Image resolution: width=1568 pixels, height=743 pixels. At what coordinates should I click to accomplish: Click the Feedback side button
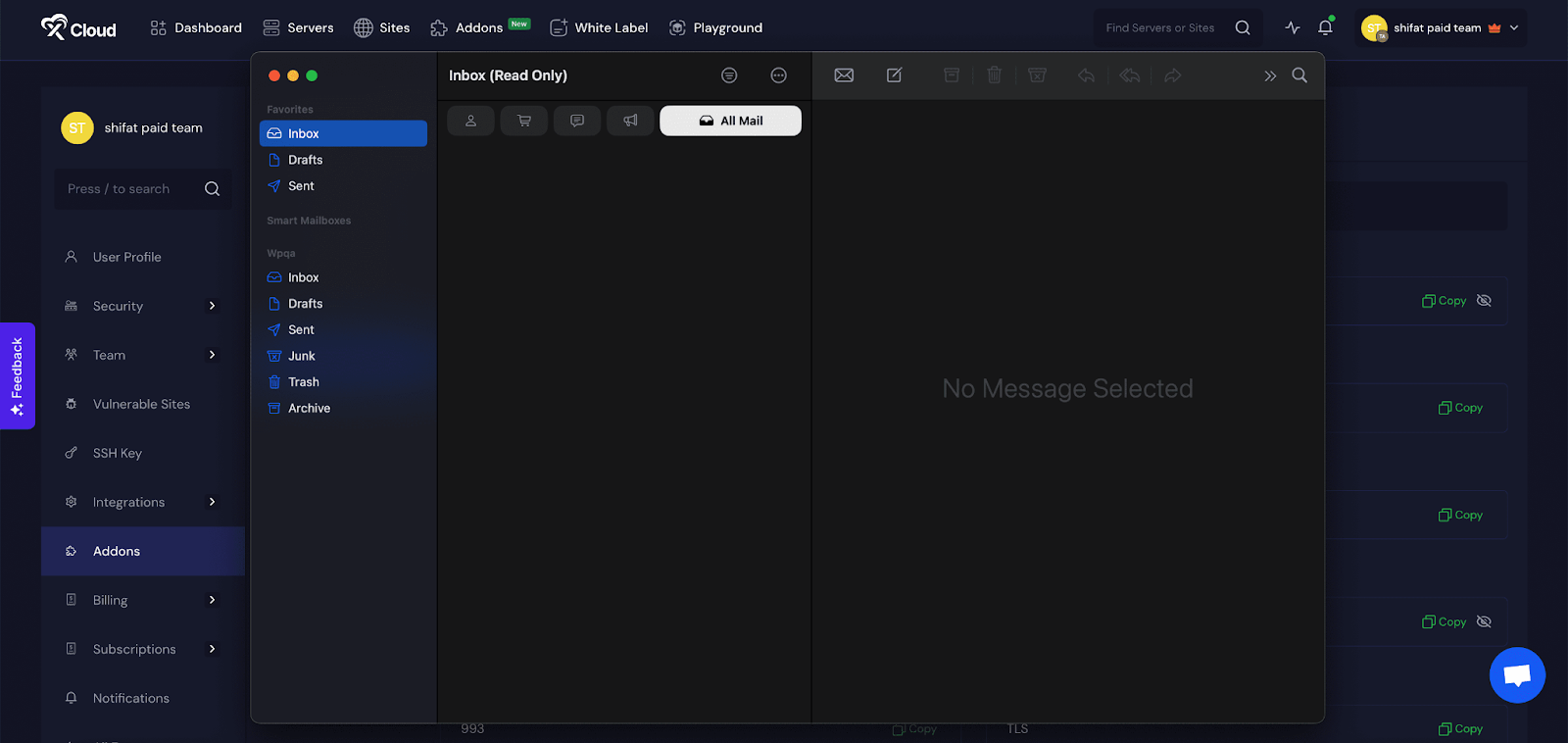coord(17,375)
